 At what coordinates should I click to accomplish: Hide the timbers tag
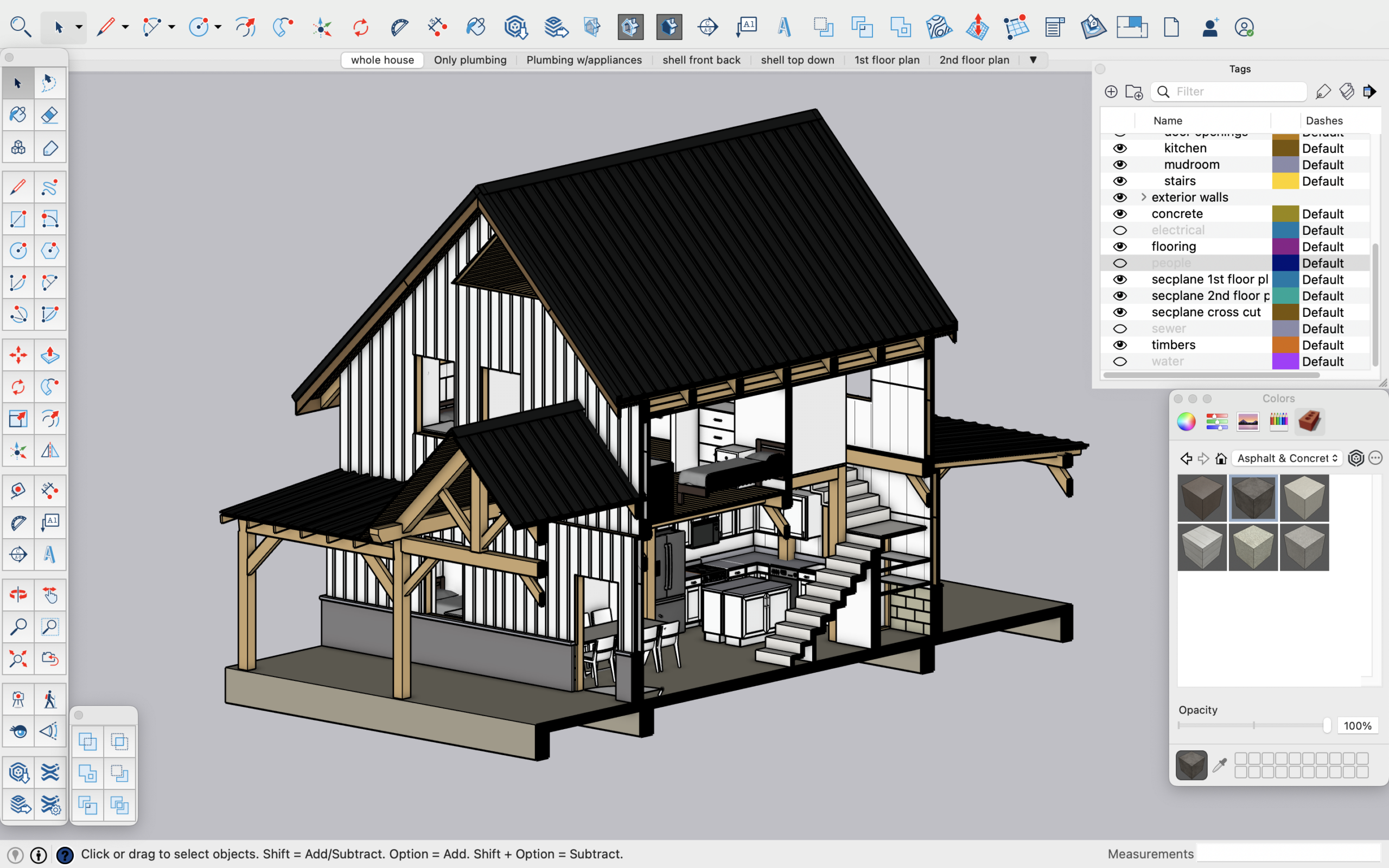(x=1119, y=345)
